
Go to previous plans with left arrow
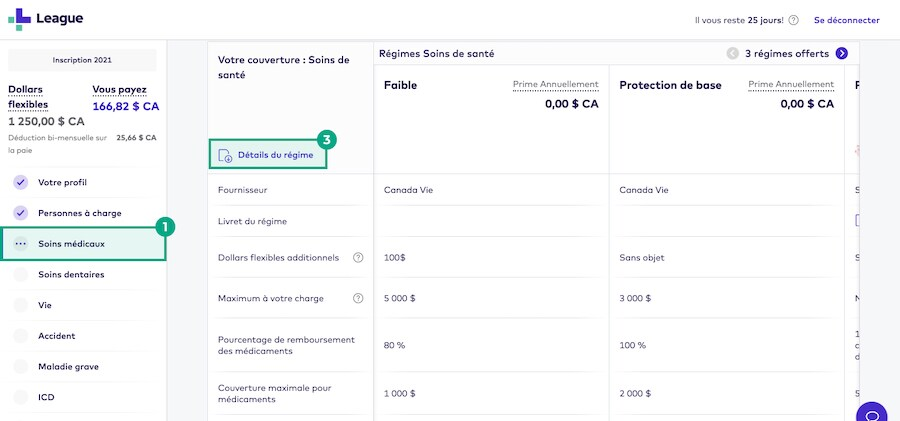pyautogui.click(x=733, y=53)
